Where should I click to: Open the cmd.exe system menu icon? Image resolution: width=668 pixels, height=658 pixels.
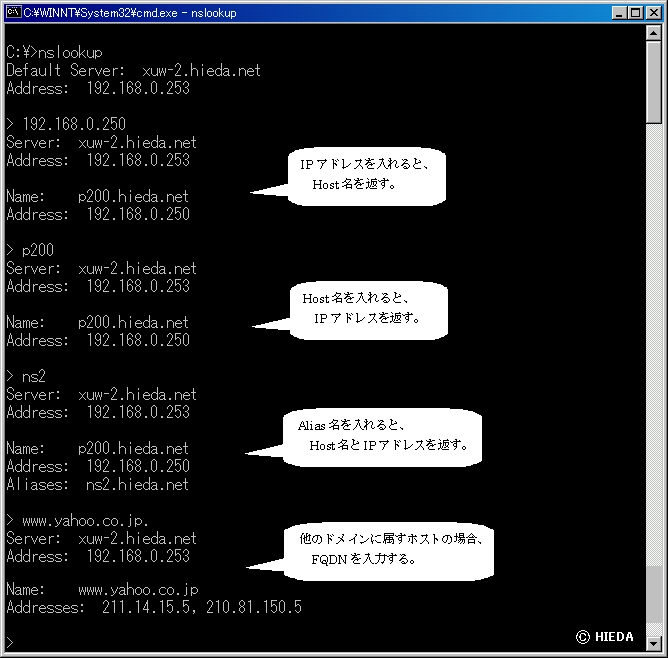coord(13,13)
